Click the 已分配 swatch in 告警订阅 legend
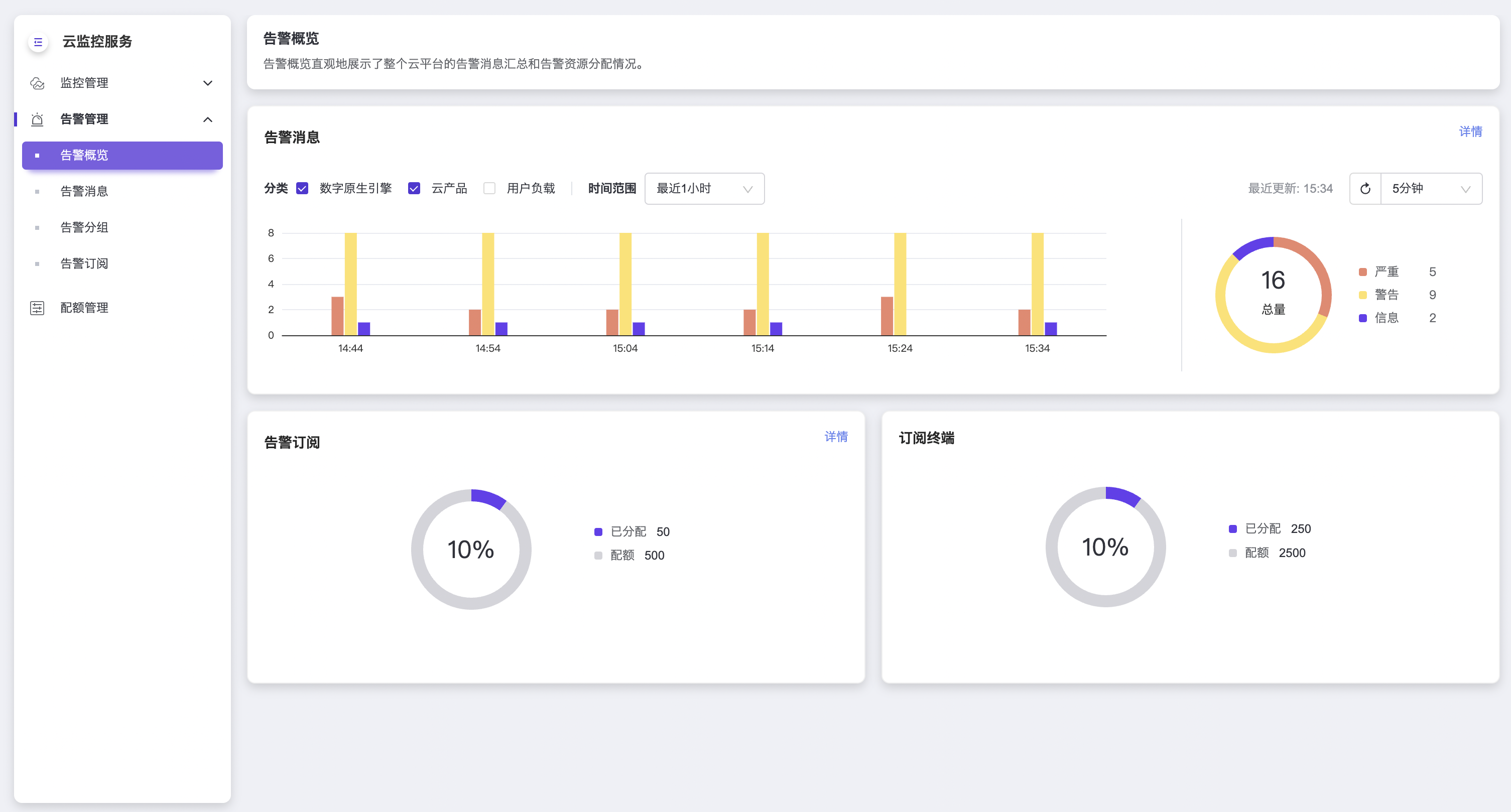 point(598,532)
